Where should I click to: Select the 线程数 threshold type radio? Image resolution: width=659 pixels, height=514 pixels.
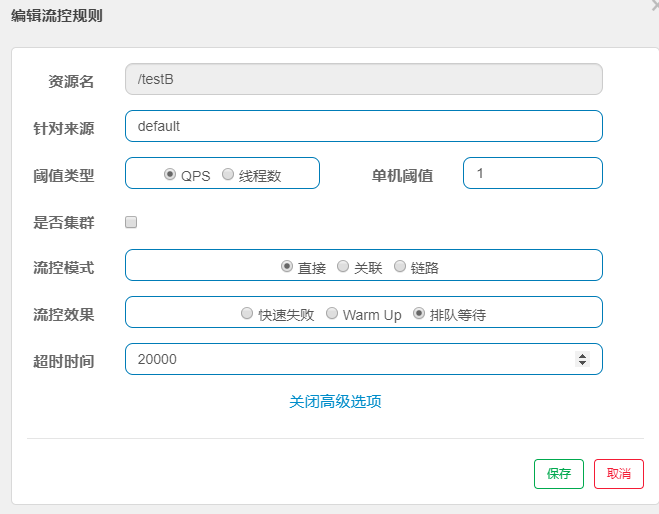[x=228, y=174]
